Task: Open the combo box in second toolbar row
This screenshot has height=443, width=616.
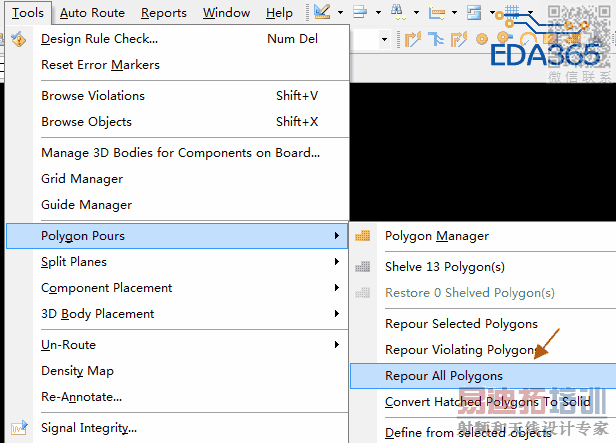Action: pyautogui.click(x=384, y=39)
